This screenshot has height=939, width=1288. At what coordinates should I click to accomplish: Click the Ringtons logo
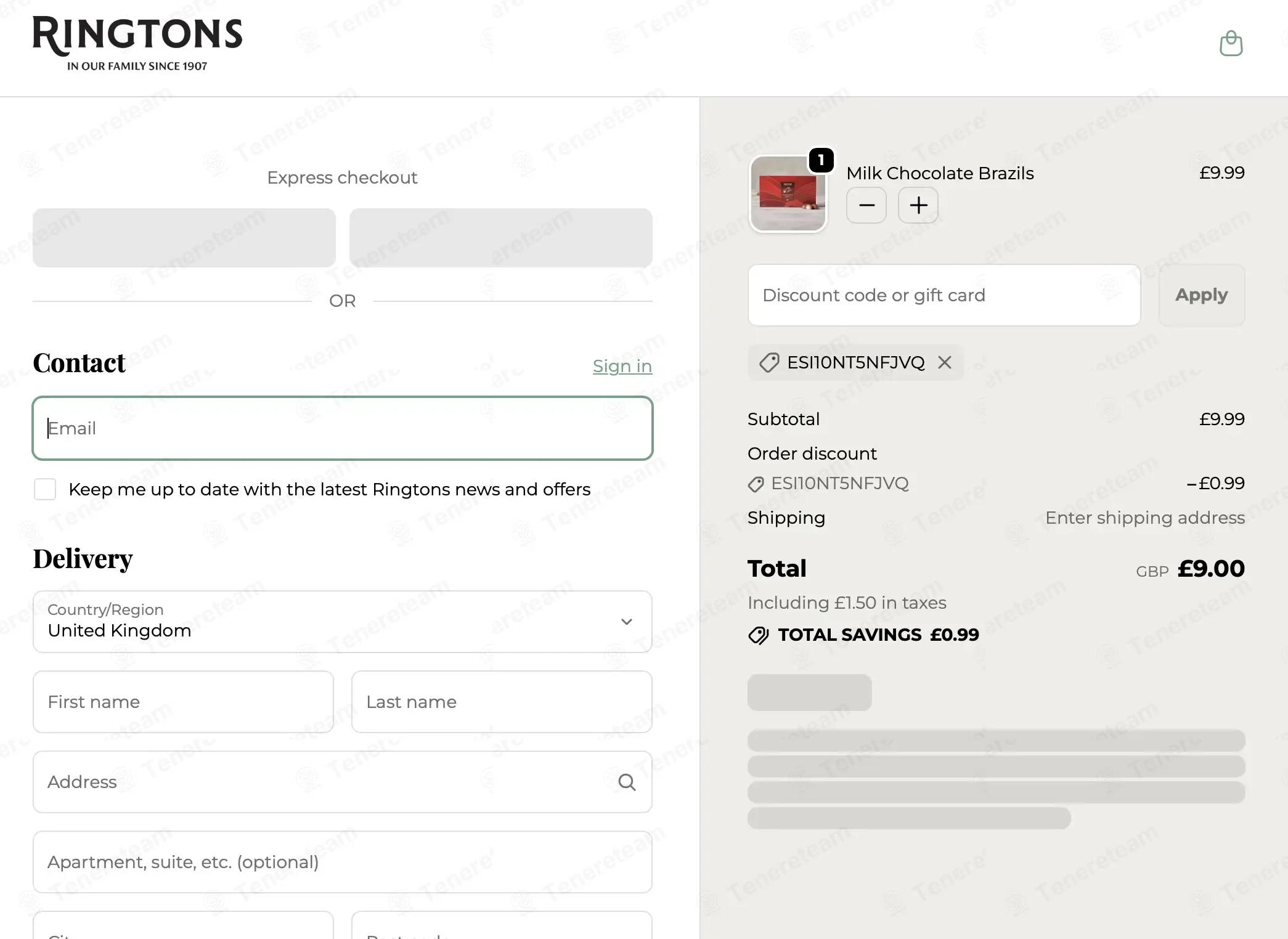[x=137, y=43]
